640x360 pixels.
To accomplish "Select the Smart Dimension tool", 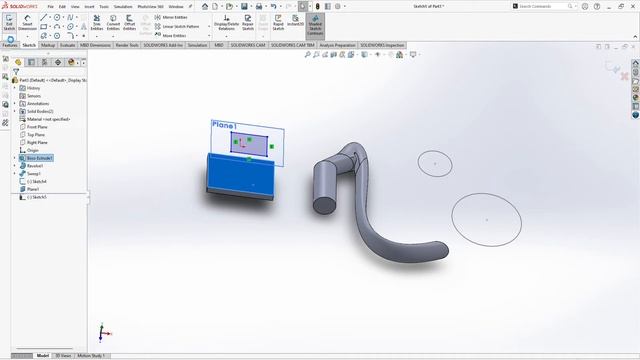I will click(27, 22).
